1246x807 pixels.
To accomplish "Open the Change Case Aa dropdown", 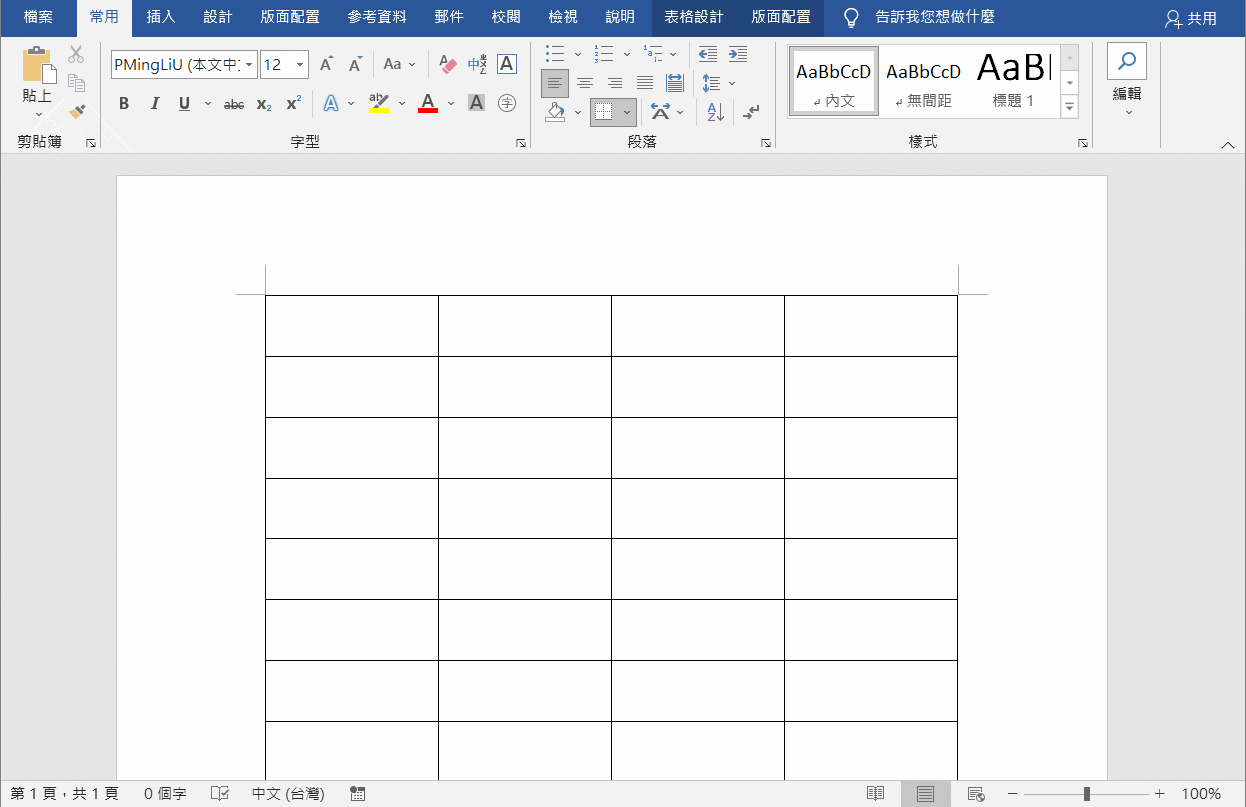I will [x=399, y=64].
